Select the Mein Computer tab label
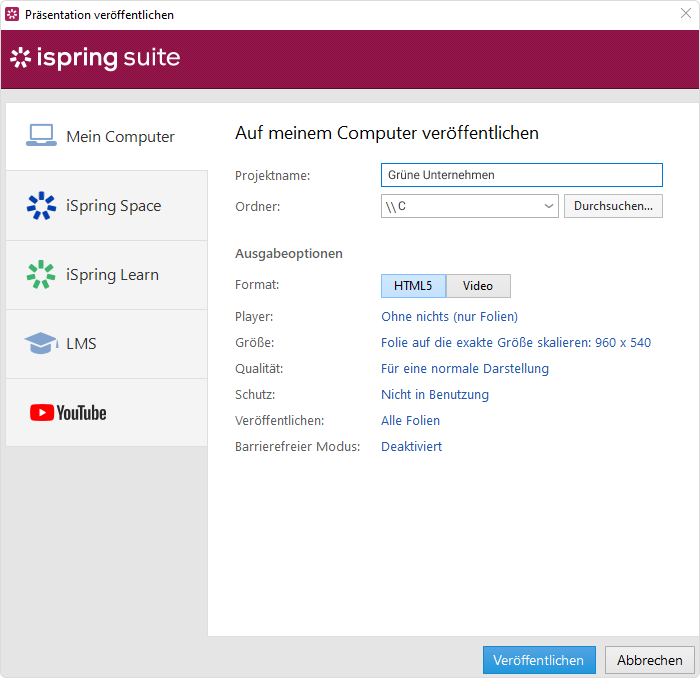Viewport: 700px width, 678px height. coord(120,137)
